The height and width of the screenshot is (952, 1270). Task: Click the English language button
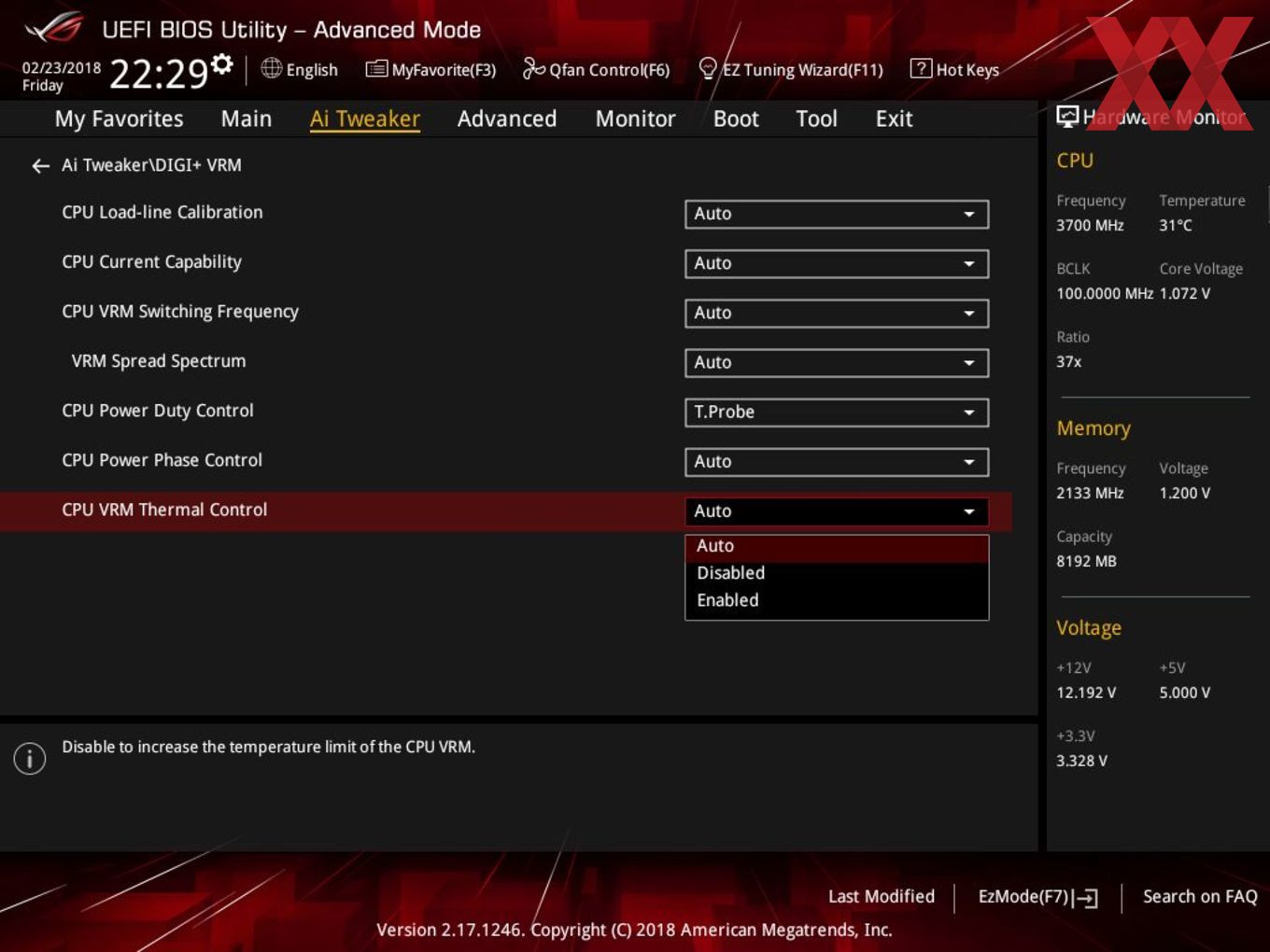(x=299, y=69)
